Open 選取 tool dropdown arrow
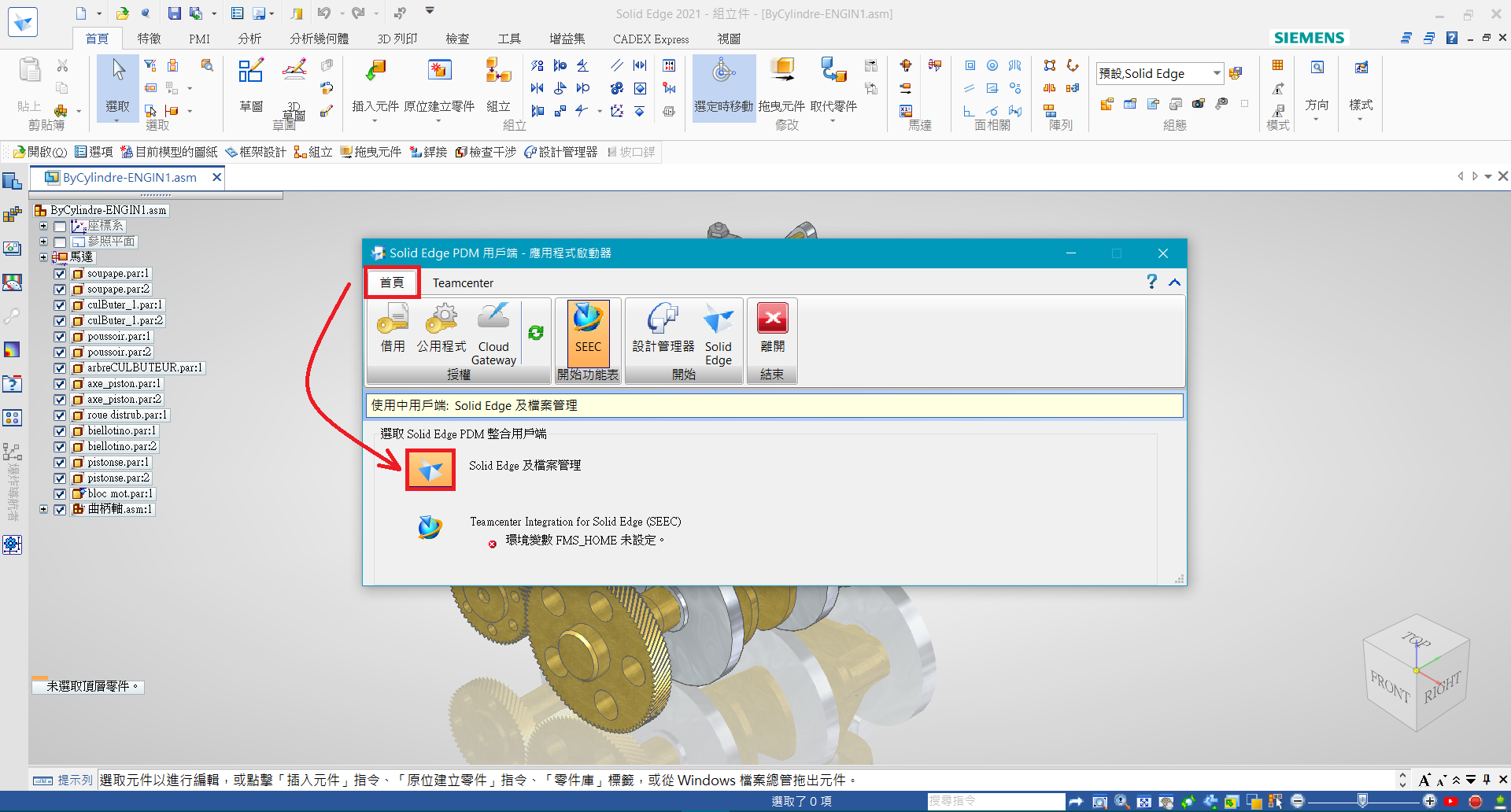The image size is (1511, 812). tap(117, 121)
